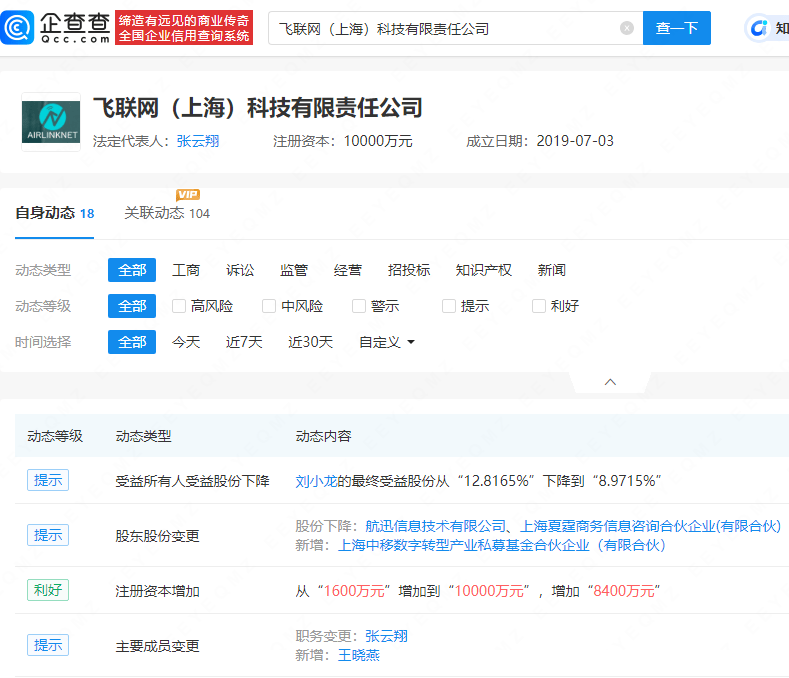Viewport: 789px width, 678px height.
Task: Click the "10000万元" red value in capital row
Action: tap(489, 591)
